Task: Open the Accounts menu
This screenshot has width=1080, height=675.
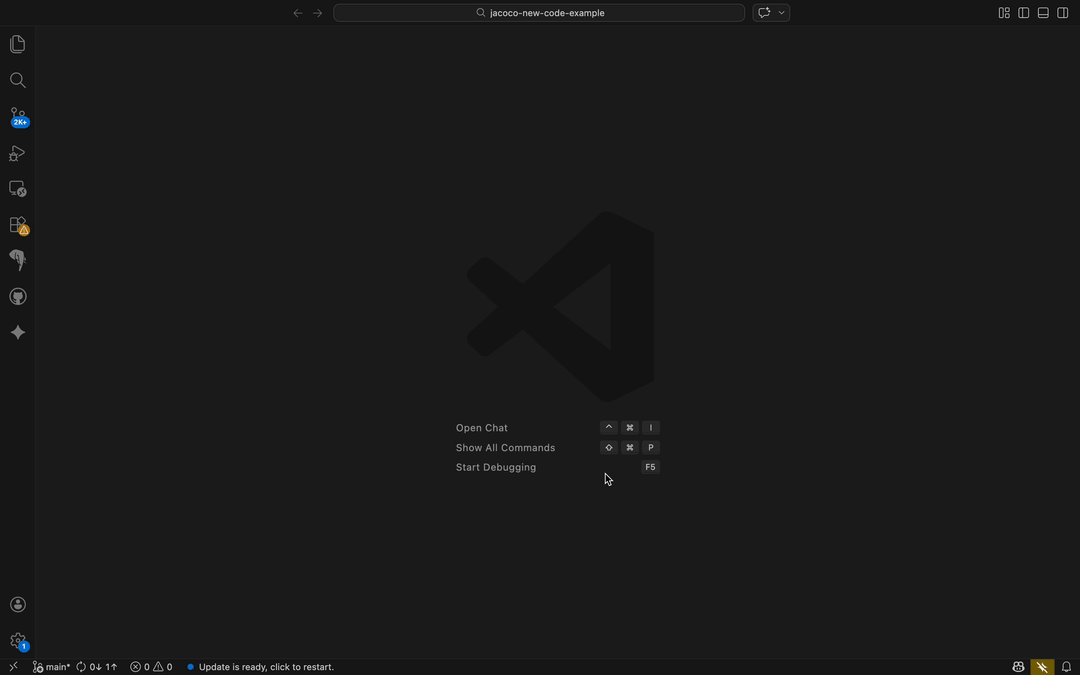Action: point(17,604)
